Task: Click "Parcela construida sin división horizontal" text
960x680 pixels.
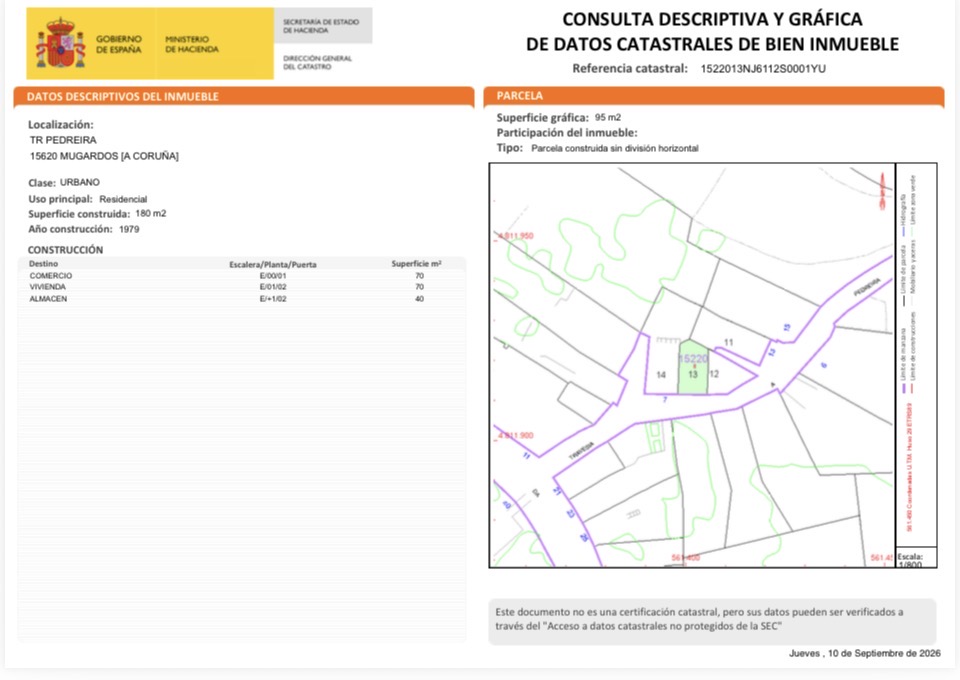Action: pos(615,148)
